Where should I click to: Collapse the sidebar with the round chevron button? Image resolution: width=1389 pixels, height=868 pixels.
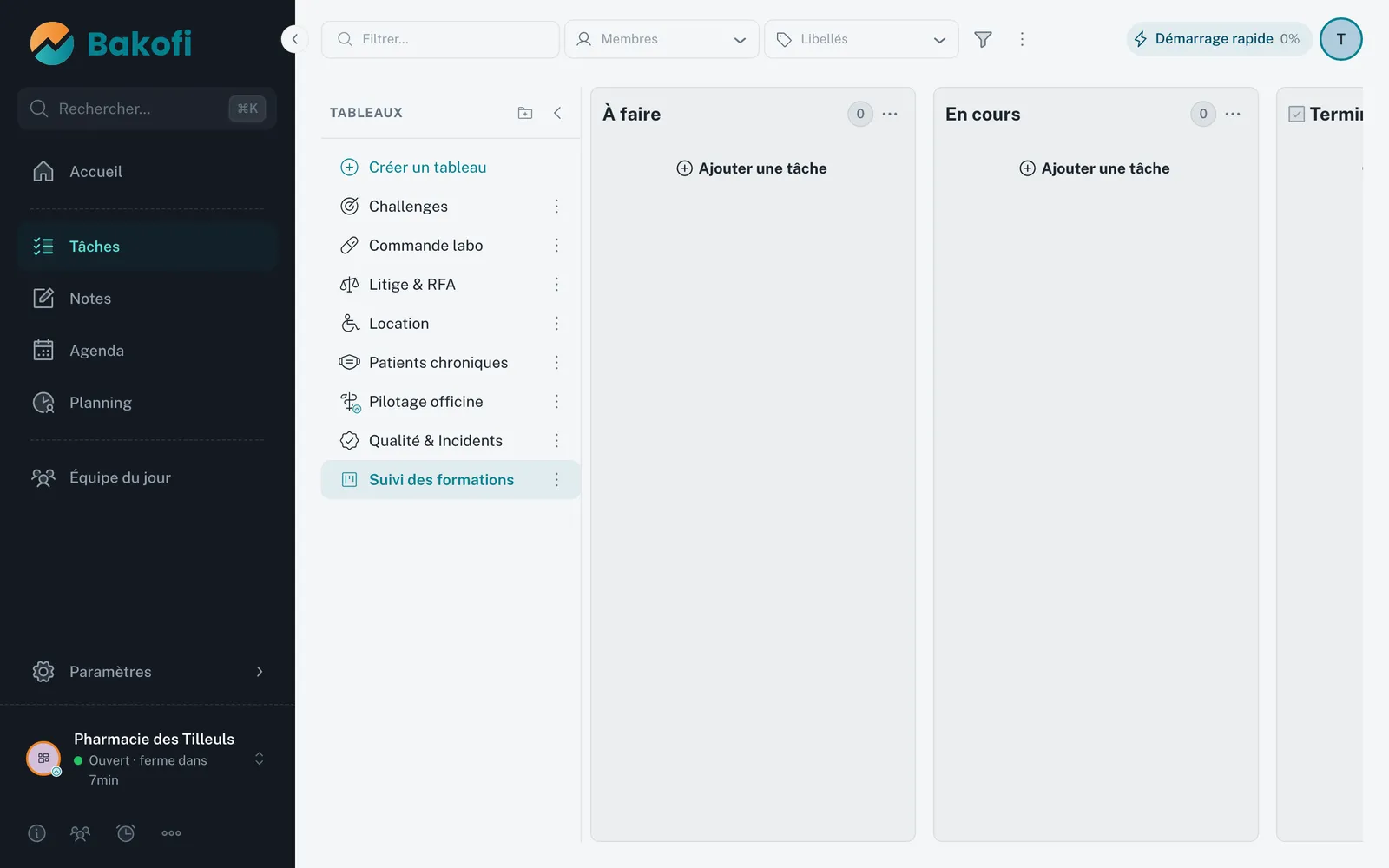[294, 39]
